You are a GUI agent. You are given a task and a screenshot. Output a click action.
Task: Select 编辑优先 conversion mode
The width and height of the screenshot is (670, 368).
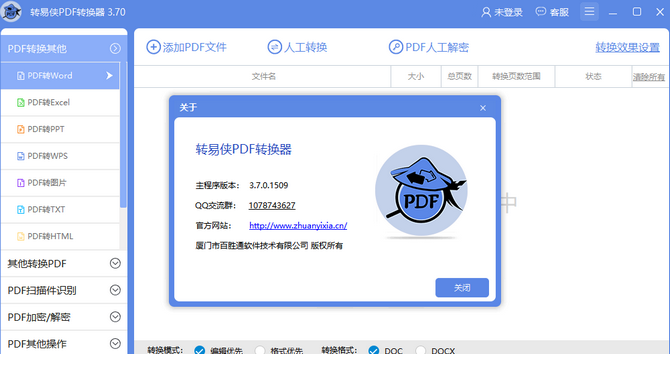tap(200, 350)
